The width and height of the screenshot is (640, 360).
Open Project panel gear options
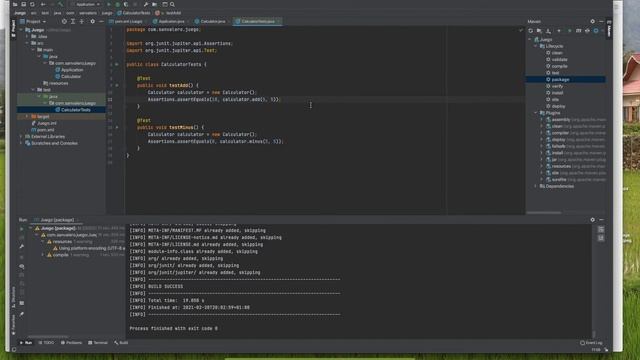pyautogui.click(x=93, y=21)
